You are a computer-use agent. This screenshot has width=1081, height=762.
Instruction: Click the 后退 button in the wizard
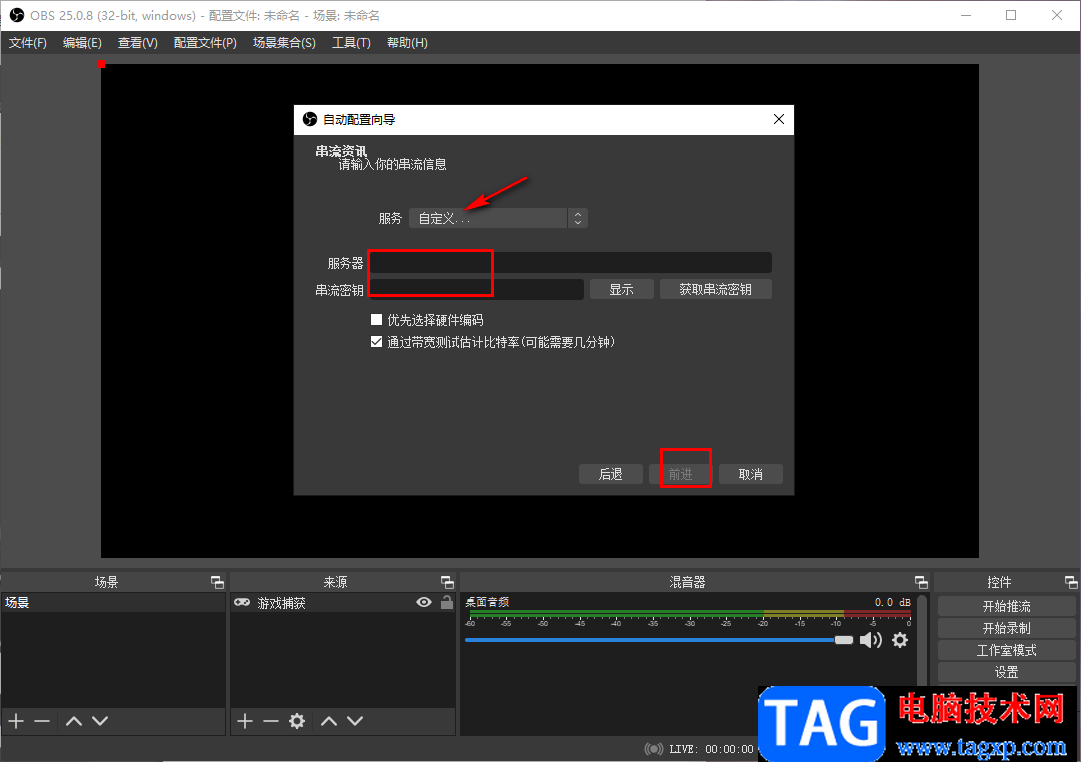point(611,474)
